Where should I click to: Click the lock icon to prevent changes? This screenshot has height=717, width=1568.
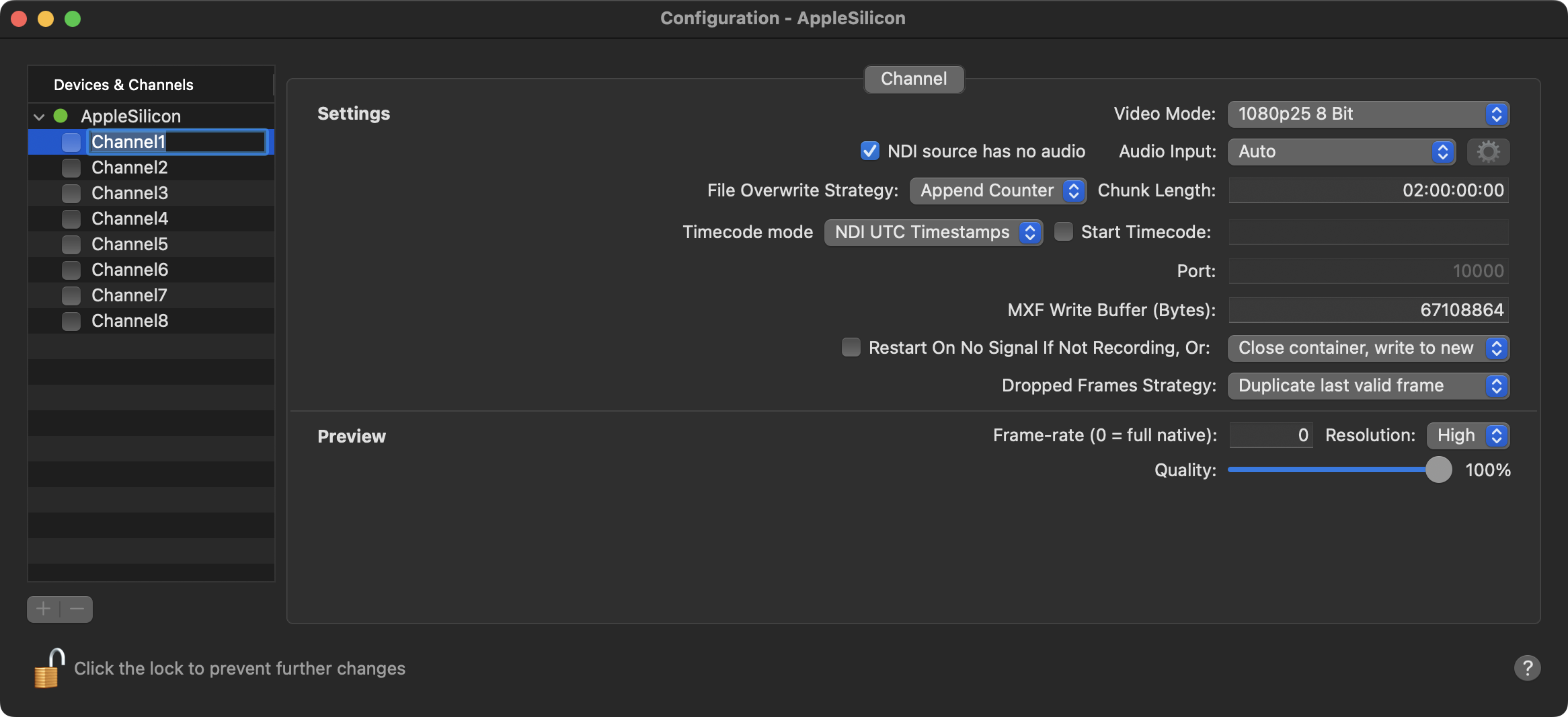tap(49, 668)
